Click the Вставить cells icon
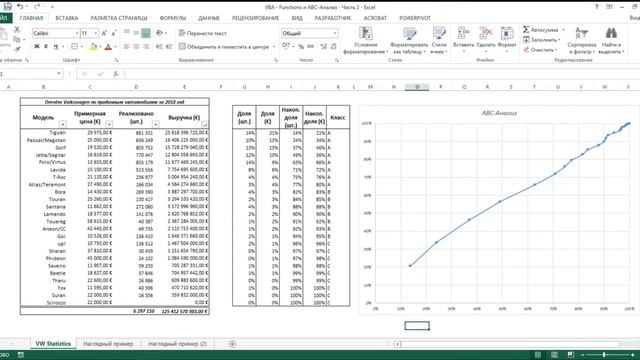 pyautogui.click(x=463, y=34)
